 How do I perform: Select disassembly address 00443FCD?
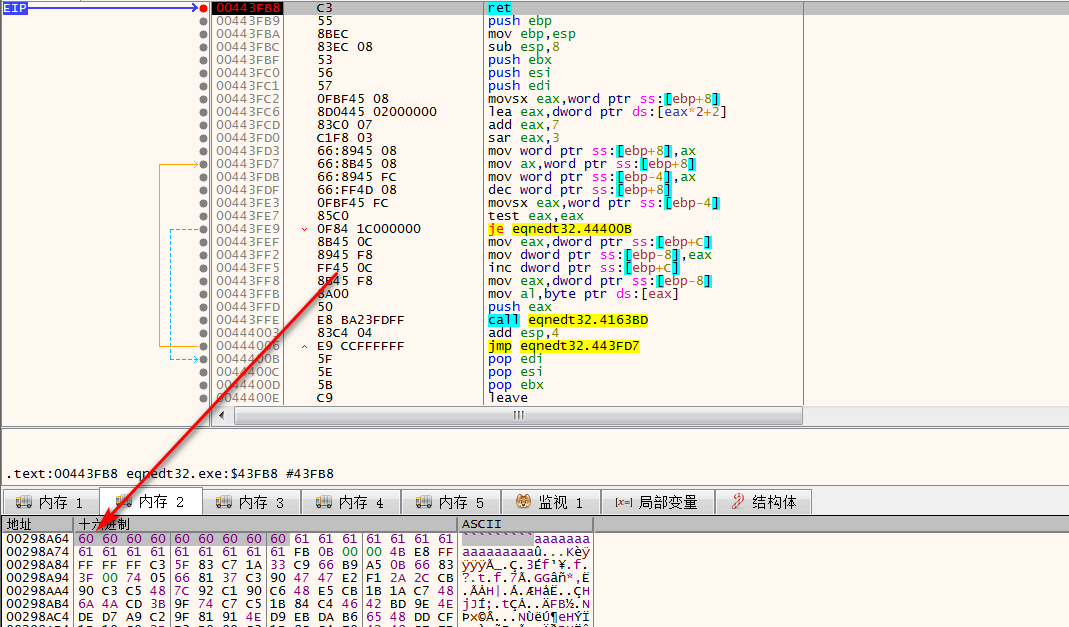(248, 125)
